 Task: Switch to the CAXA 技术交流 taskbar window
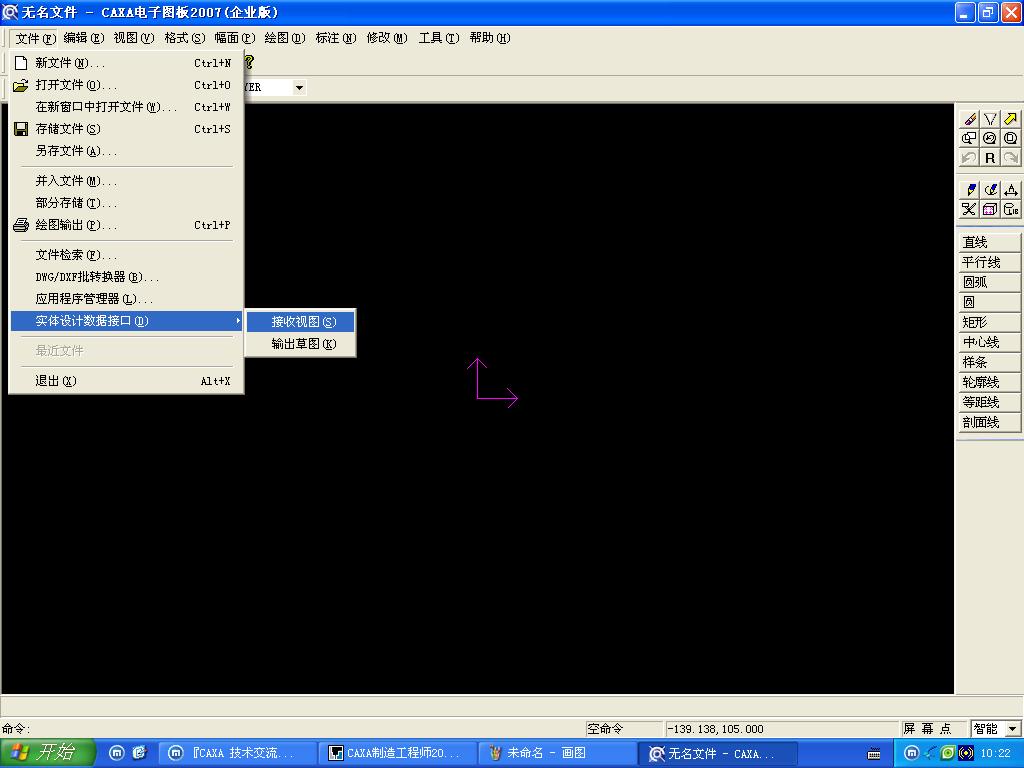239,754
